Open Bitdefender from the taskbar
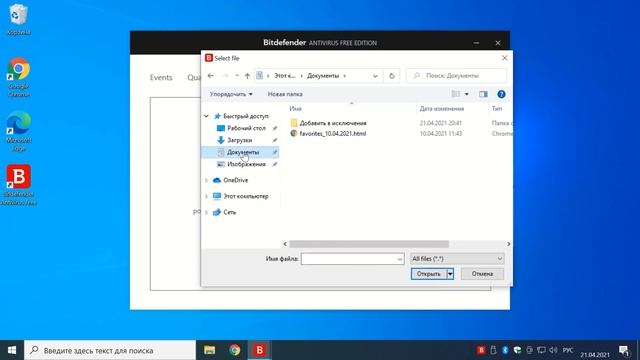 pos(259,350)
